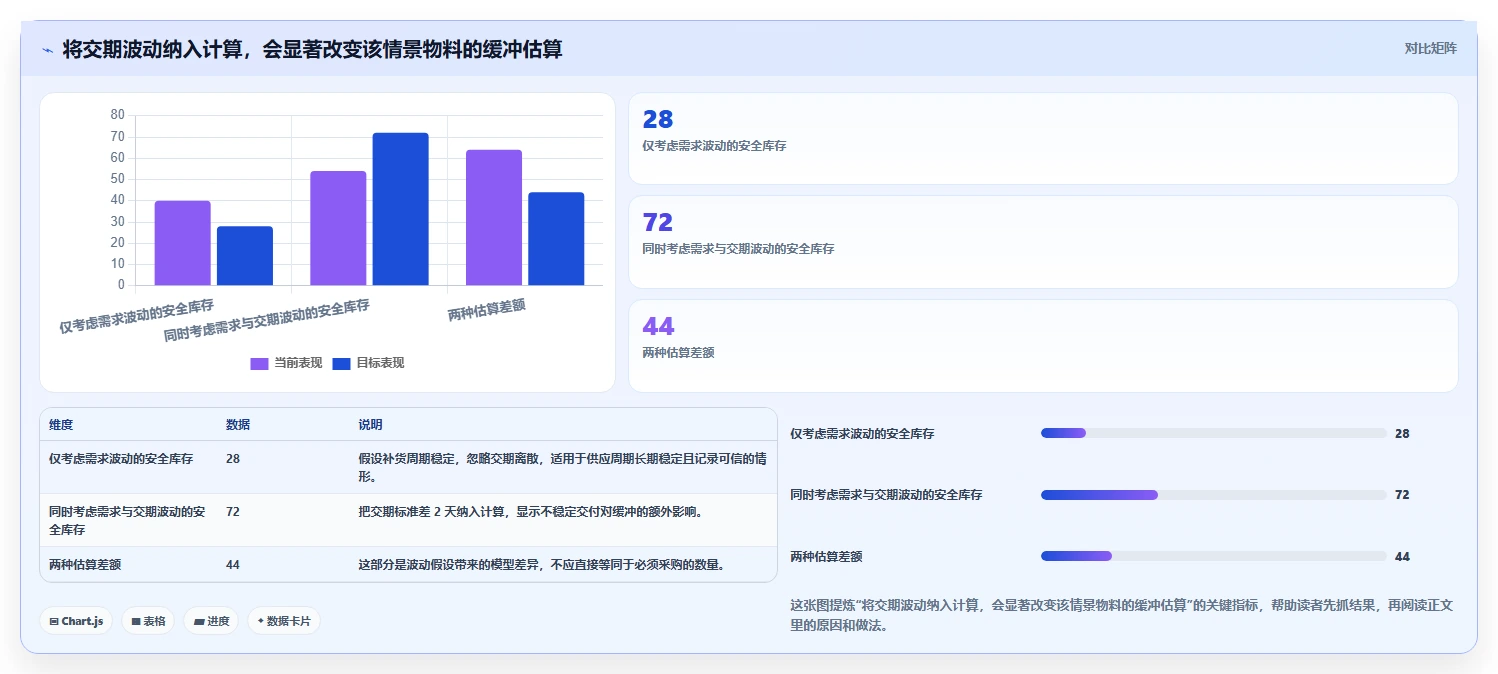1498x674 pixels.
Task: Click the progress value 44 at right
Action: click(x=1402, y=557)
